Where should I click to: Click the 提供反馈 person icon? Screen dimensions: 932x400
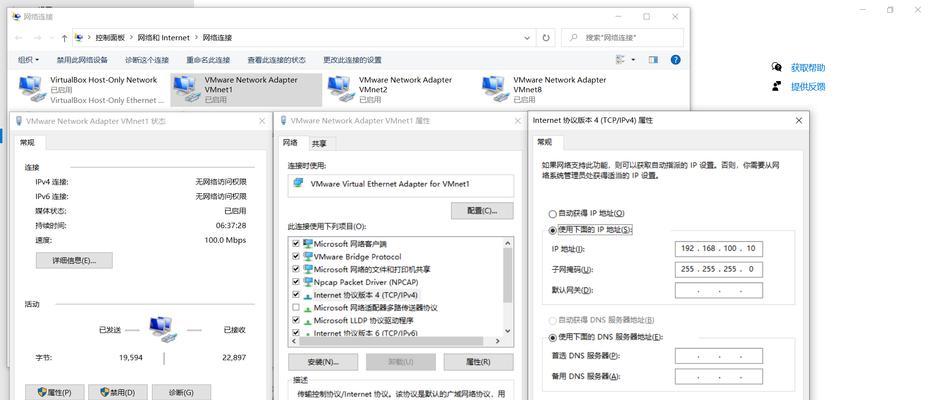(776, 86)
